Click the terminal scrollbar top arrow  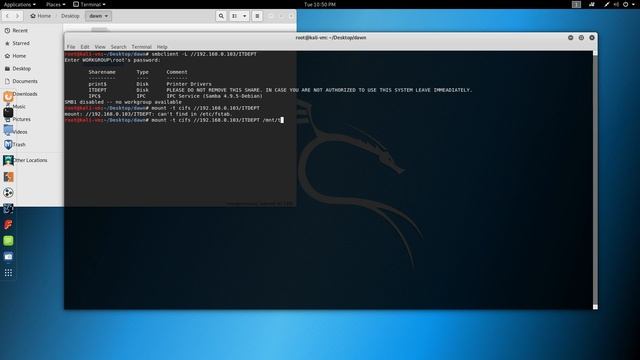pyautogui.click(x=595, y=53)
